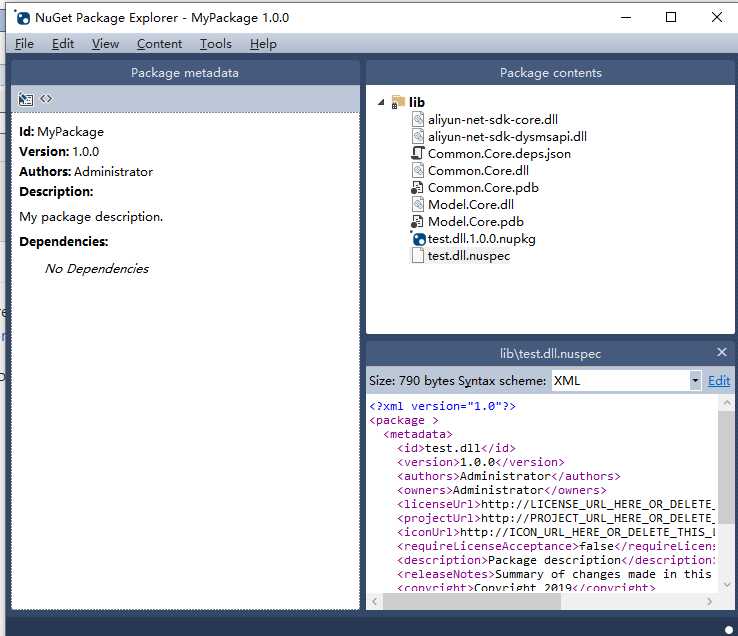Click the test.dll.1.0.0.nupkg package icon

[x=418, y=239]
